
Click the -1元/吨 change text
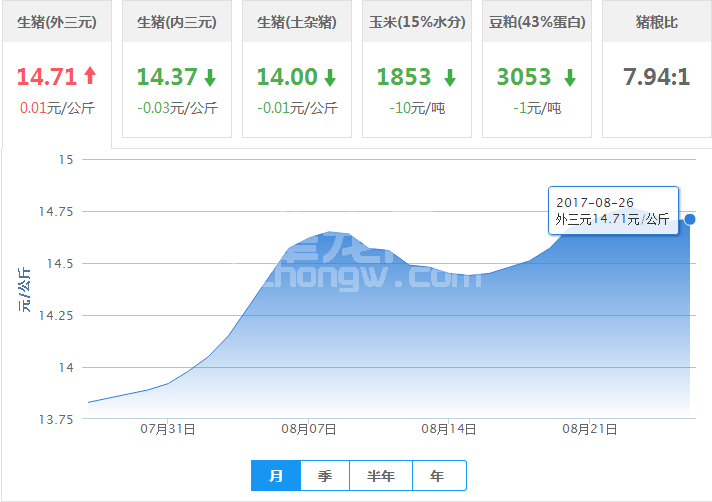point(537,108)
